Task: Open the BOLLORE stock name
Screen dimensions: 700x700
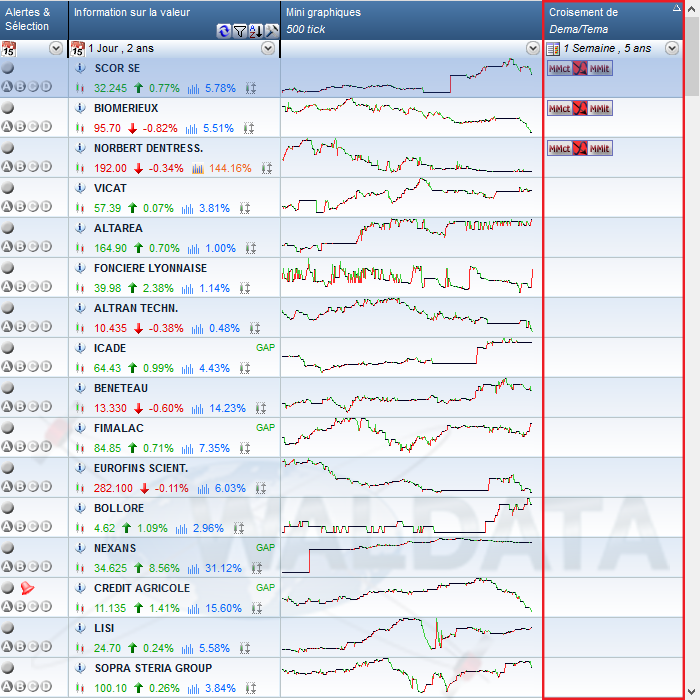Action: [119, 508]
